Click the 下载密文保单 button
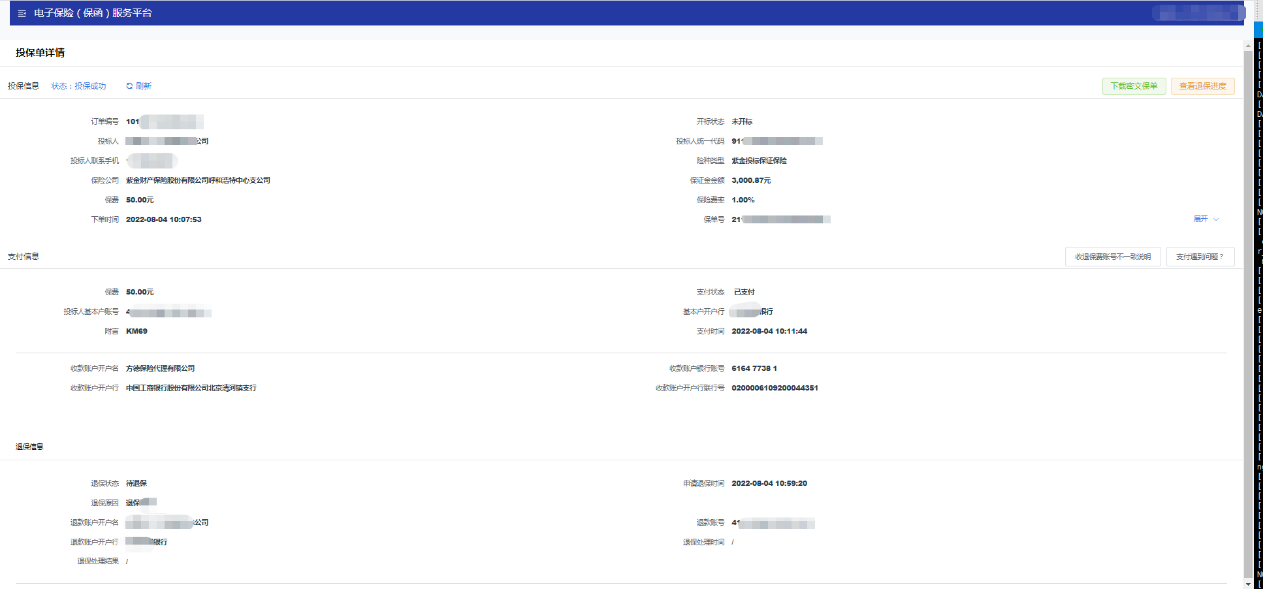 click(x=1134, y=86)
